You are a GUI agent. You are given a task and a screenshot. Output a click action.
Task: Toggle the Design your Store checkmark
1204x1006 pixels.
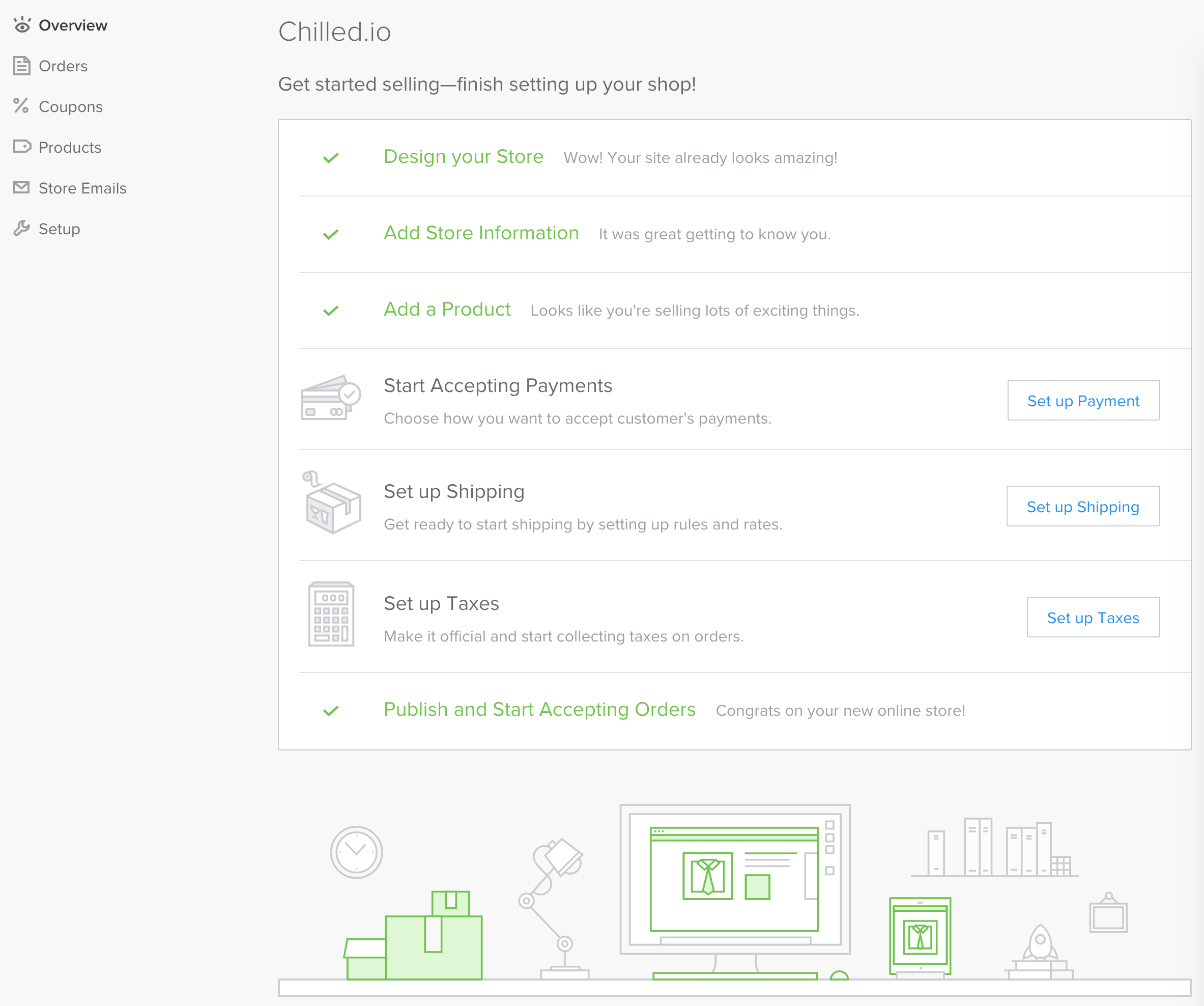[x=332, y=157]
